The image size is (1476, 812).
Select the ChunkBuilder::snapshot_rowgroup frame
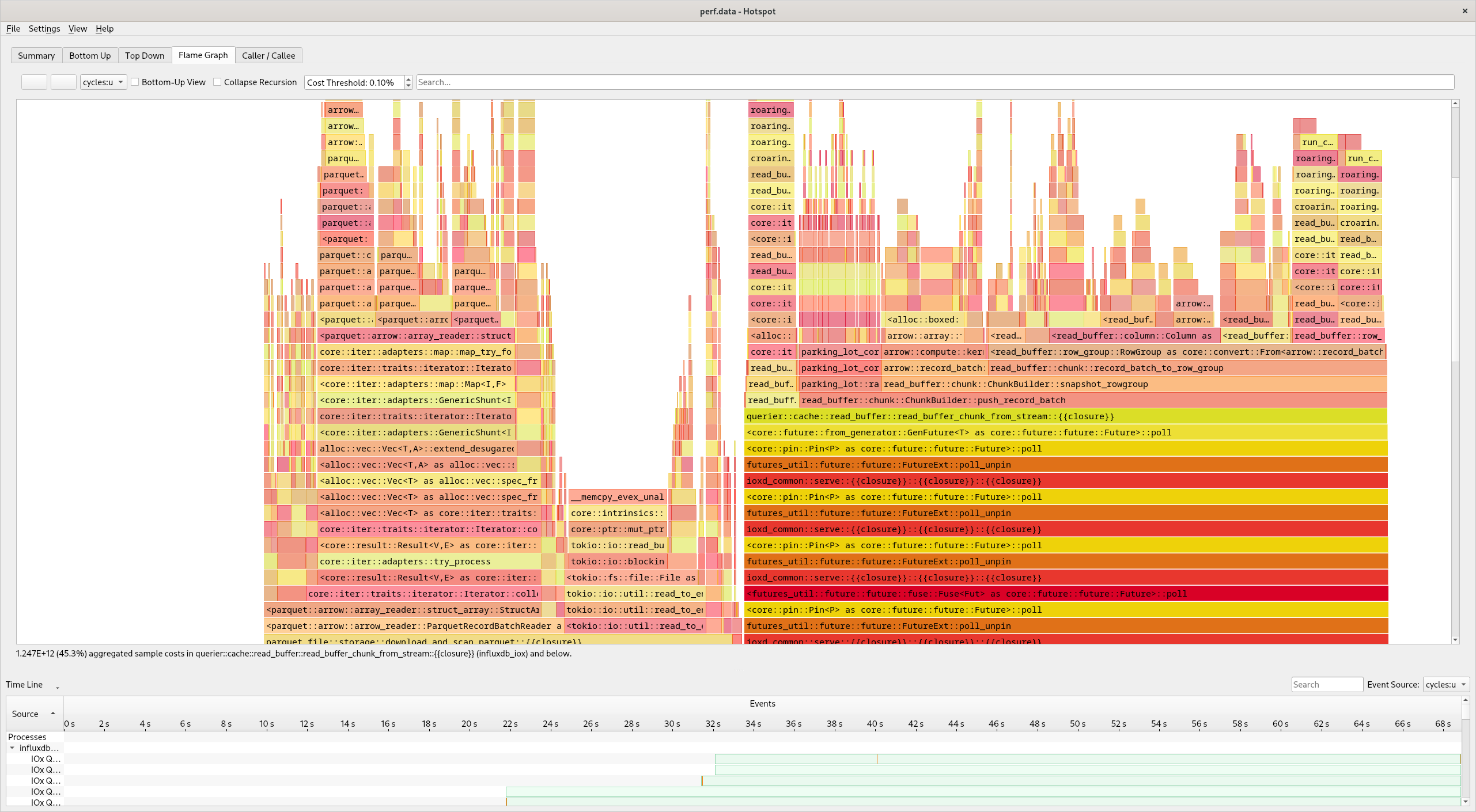1134,384
